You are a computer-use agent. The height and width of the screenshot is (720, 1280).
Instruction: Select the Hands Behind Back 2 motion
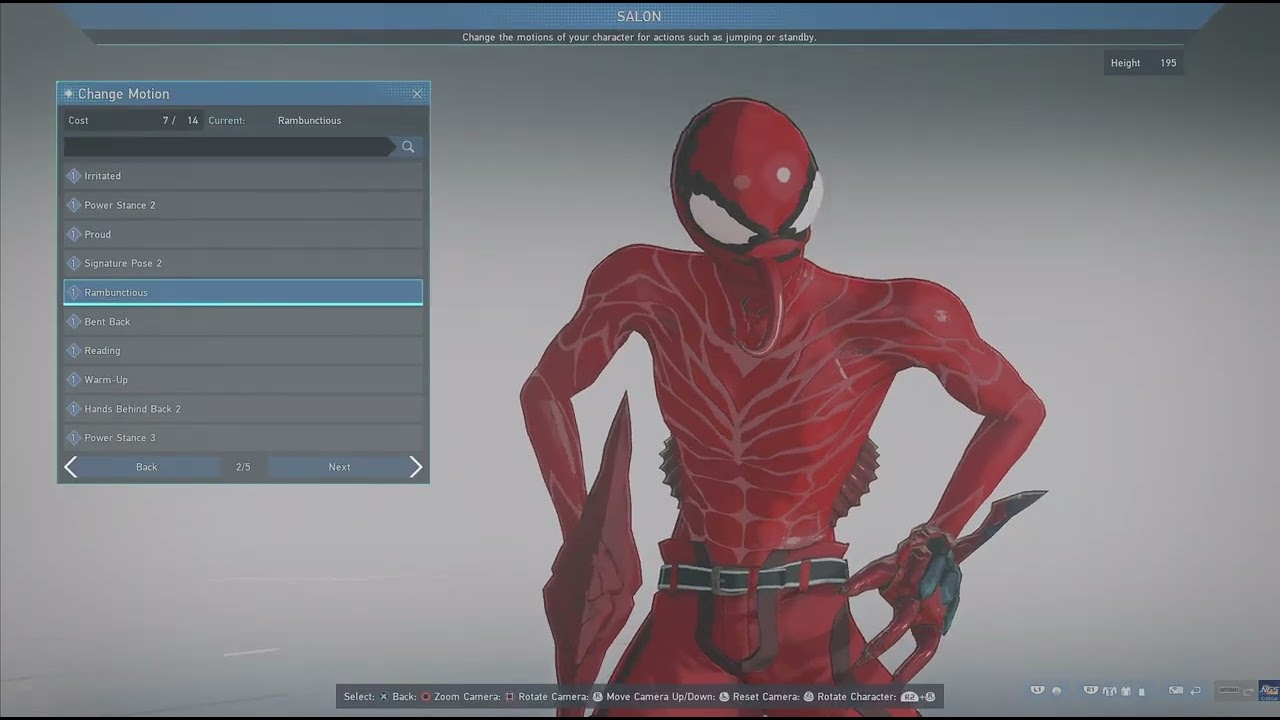pos(243,408)
